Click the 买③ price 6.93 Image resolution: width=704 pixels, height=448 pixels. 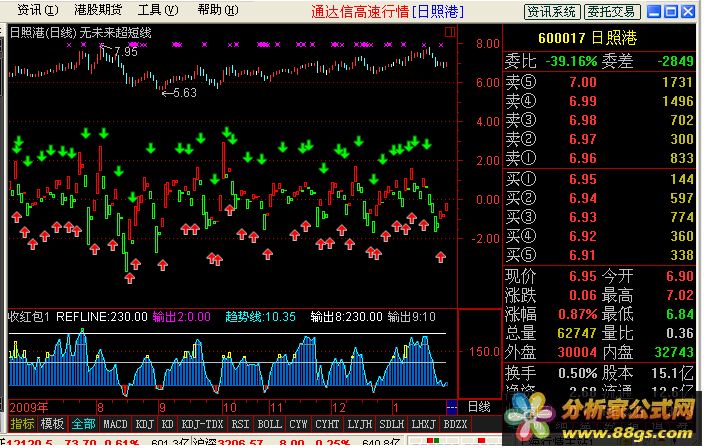(x=583, y=217)
